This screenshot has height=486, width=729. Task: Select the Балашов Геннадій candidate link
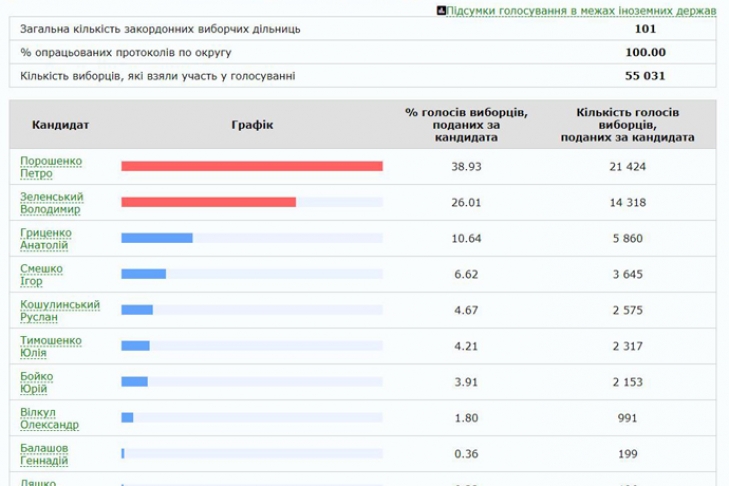tap(45, 455)
